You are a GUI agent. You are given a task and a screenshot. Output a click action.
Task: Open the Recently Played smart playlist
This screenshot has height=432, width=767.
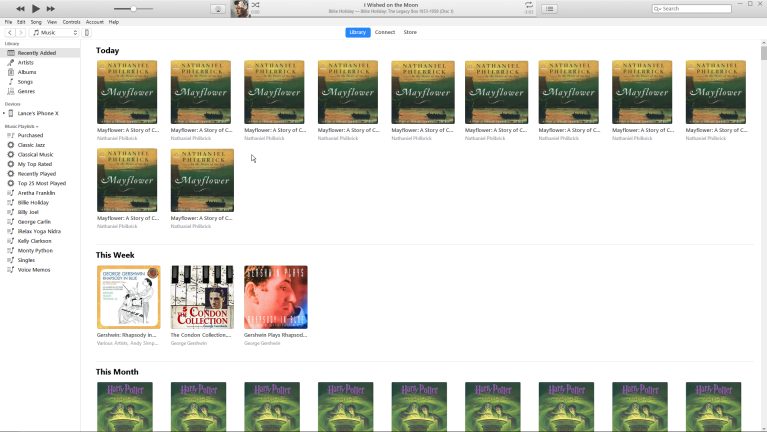pos(40,174)
